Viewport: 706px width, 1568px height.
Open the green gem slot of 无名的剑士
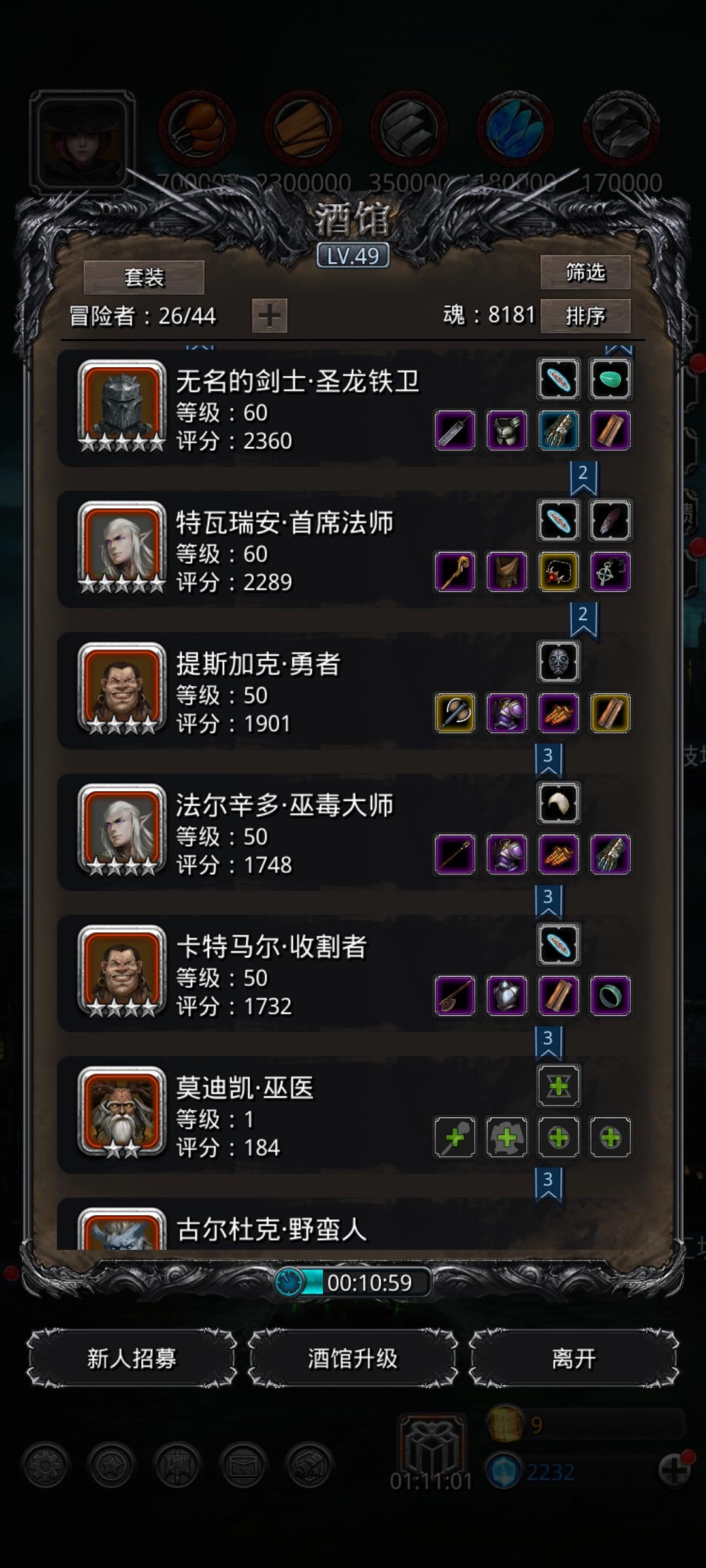611,379
